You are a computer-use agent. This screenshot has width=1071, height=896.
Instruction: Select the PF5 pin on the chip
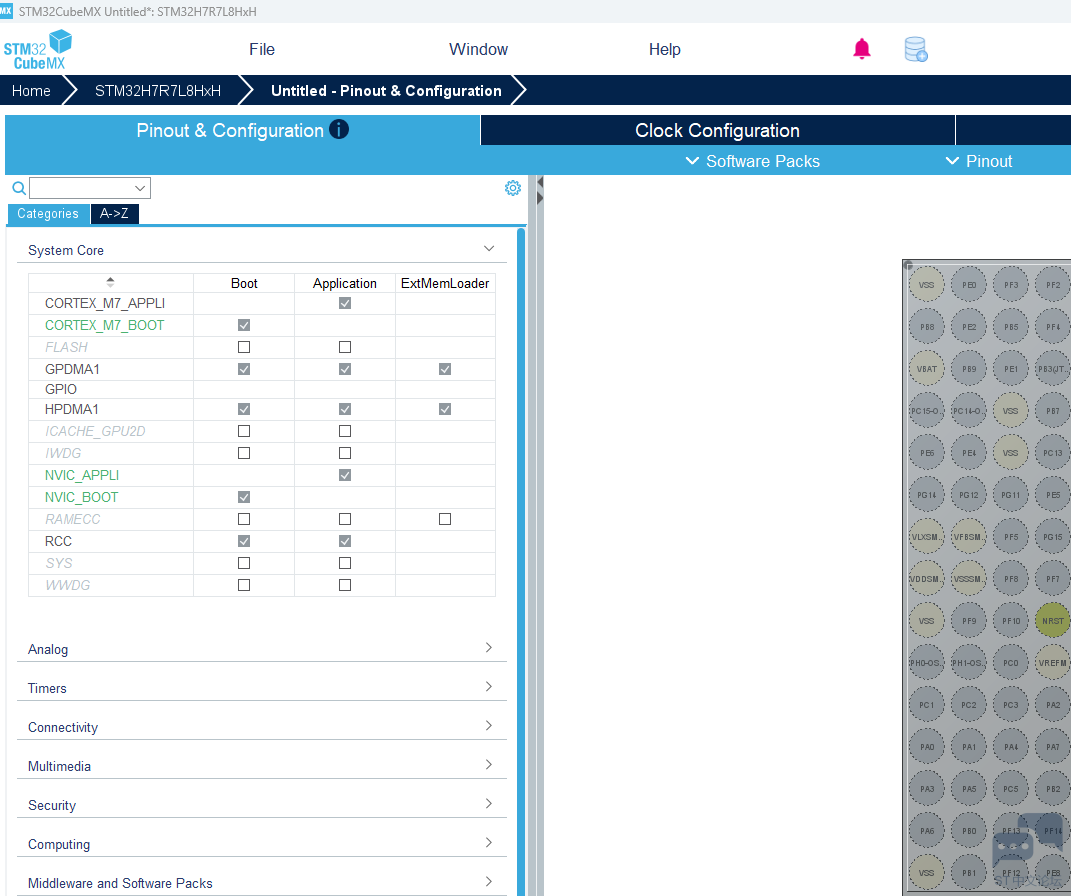click(x=1011, y=537)
